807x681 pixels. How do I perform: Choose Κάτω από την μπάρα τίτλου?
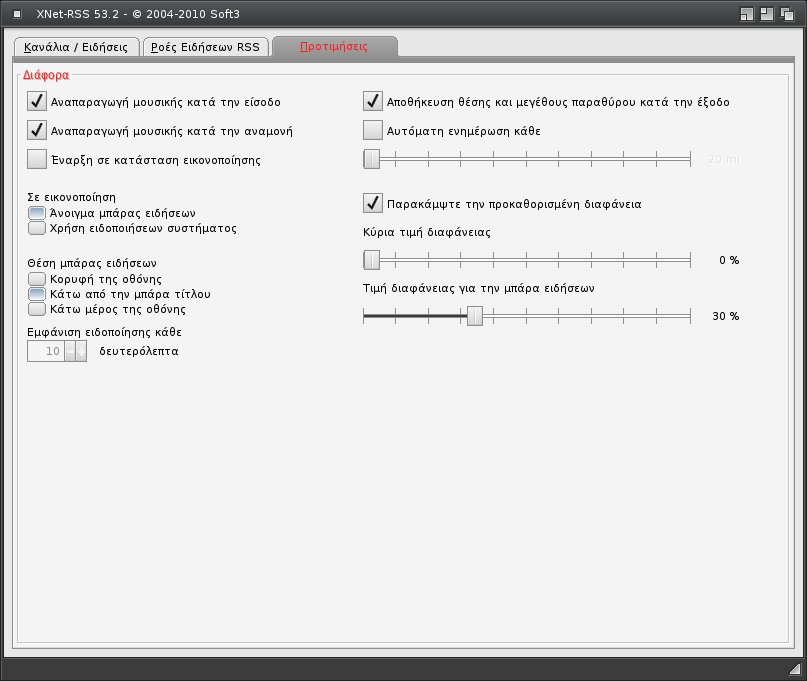pyautogui.click(x=37, y=294)
